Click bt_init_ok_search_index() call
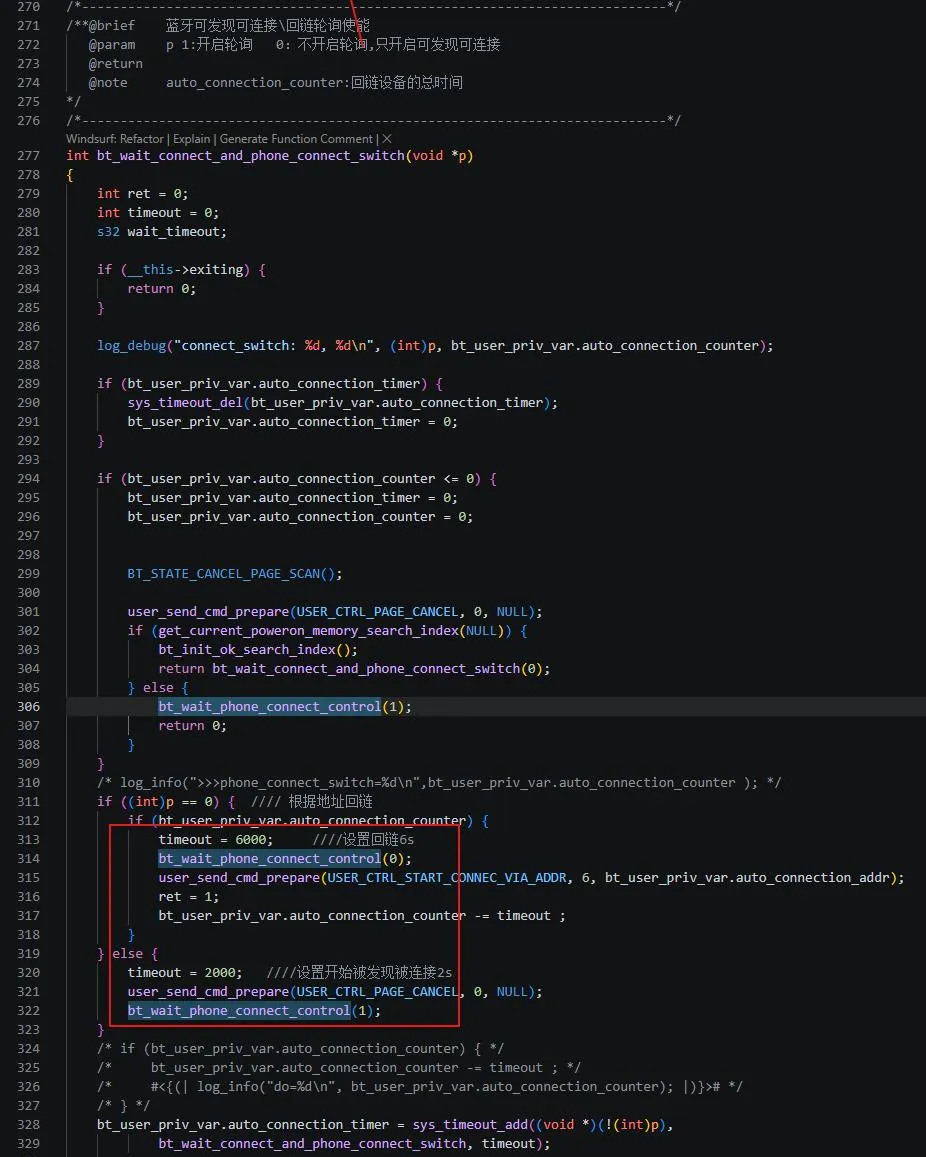 (x=258, y=650)
